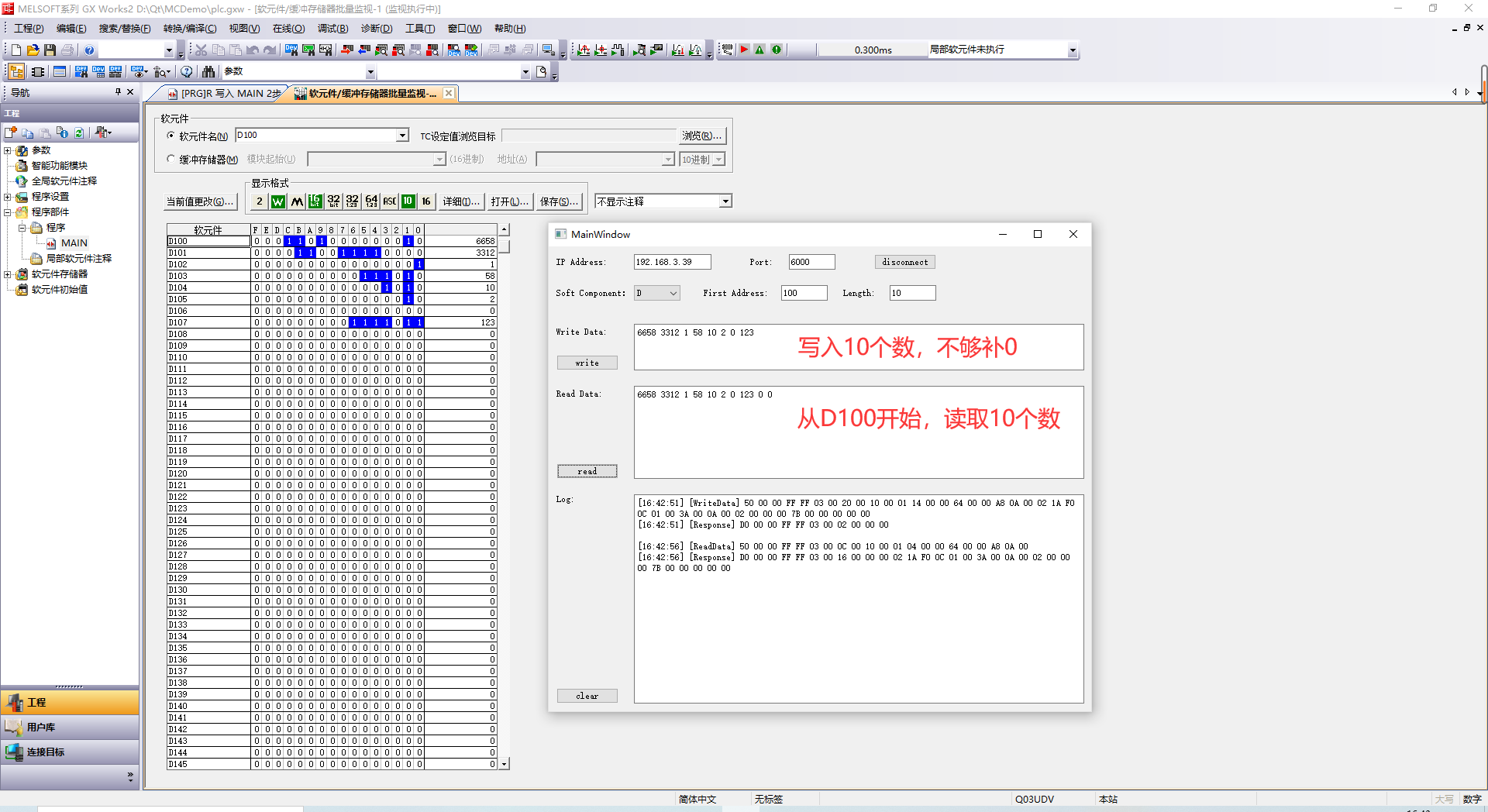Click the redo arrow icon

click(270, 50)
